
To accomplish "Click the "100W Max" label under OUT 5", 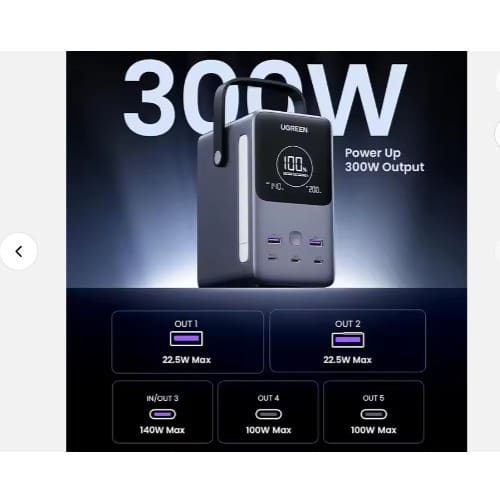I will pos(374,430).
